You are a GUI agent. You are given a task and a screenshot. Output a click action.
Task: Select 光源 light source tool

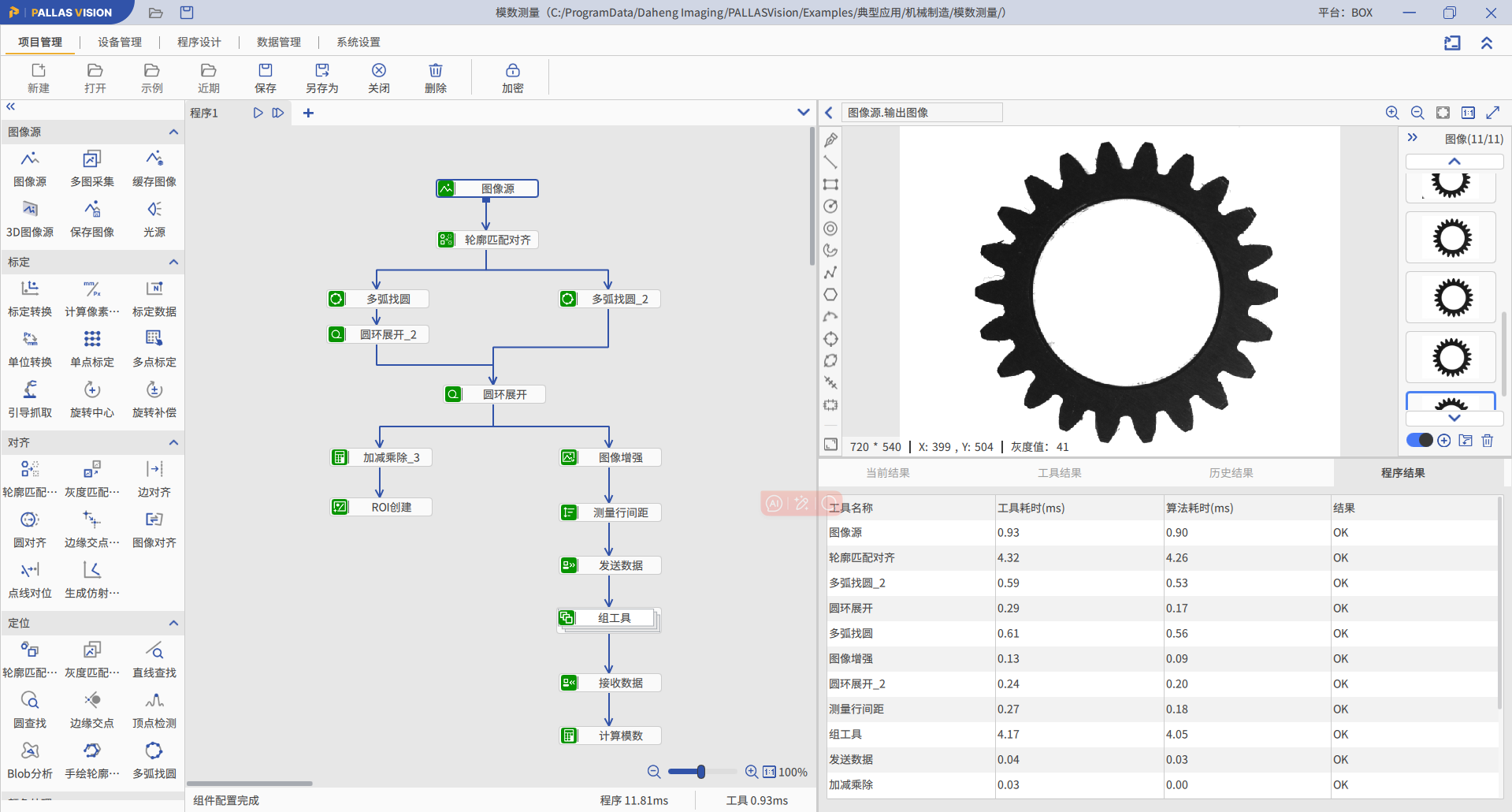tap(154, 219)
